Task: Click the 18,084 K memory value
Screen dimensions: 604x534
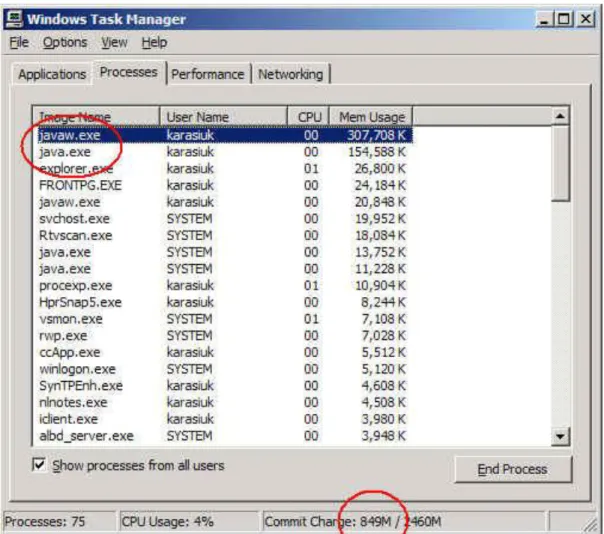Action: tap(380, 235)
